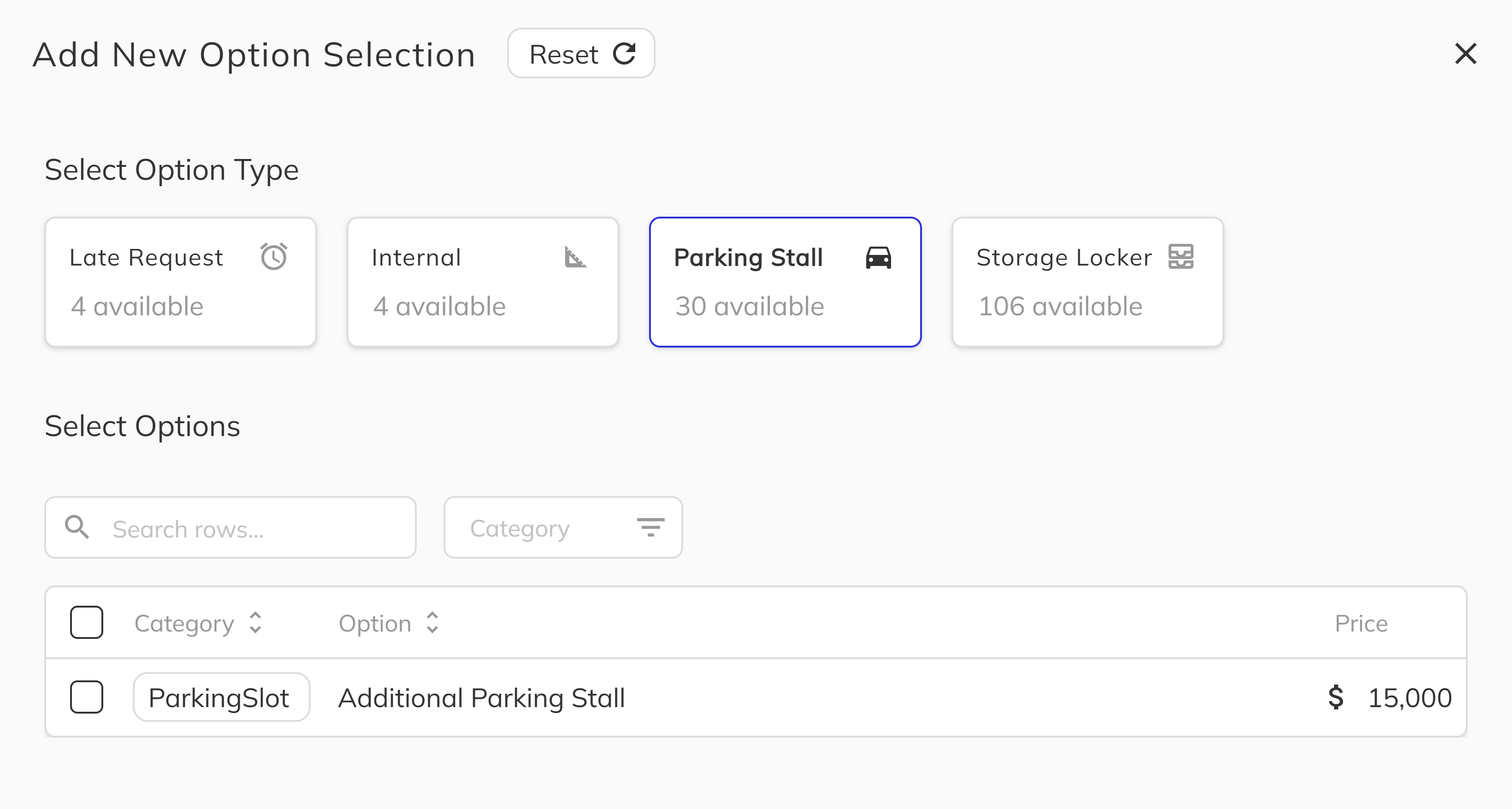Sort the table by Category column
1512x809 pixels.
(x=256, y=623)
